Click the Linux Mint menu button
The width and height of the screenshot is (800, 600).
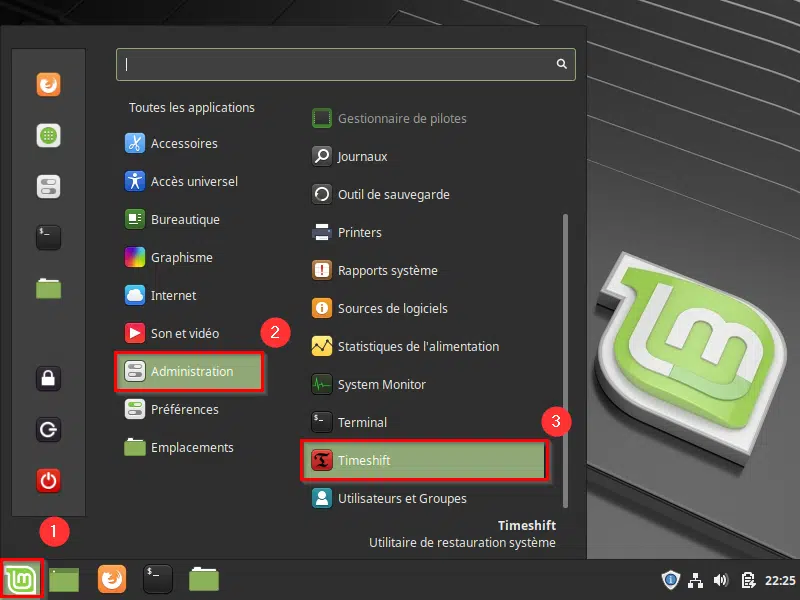21,579
